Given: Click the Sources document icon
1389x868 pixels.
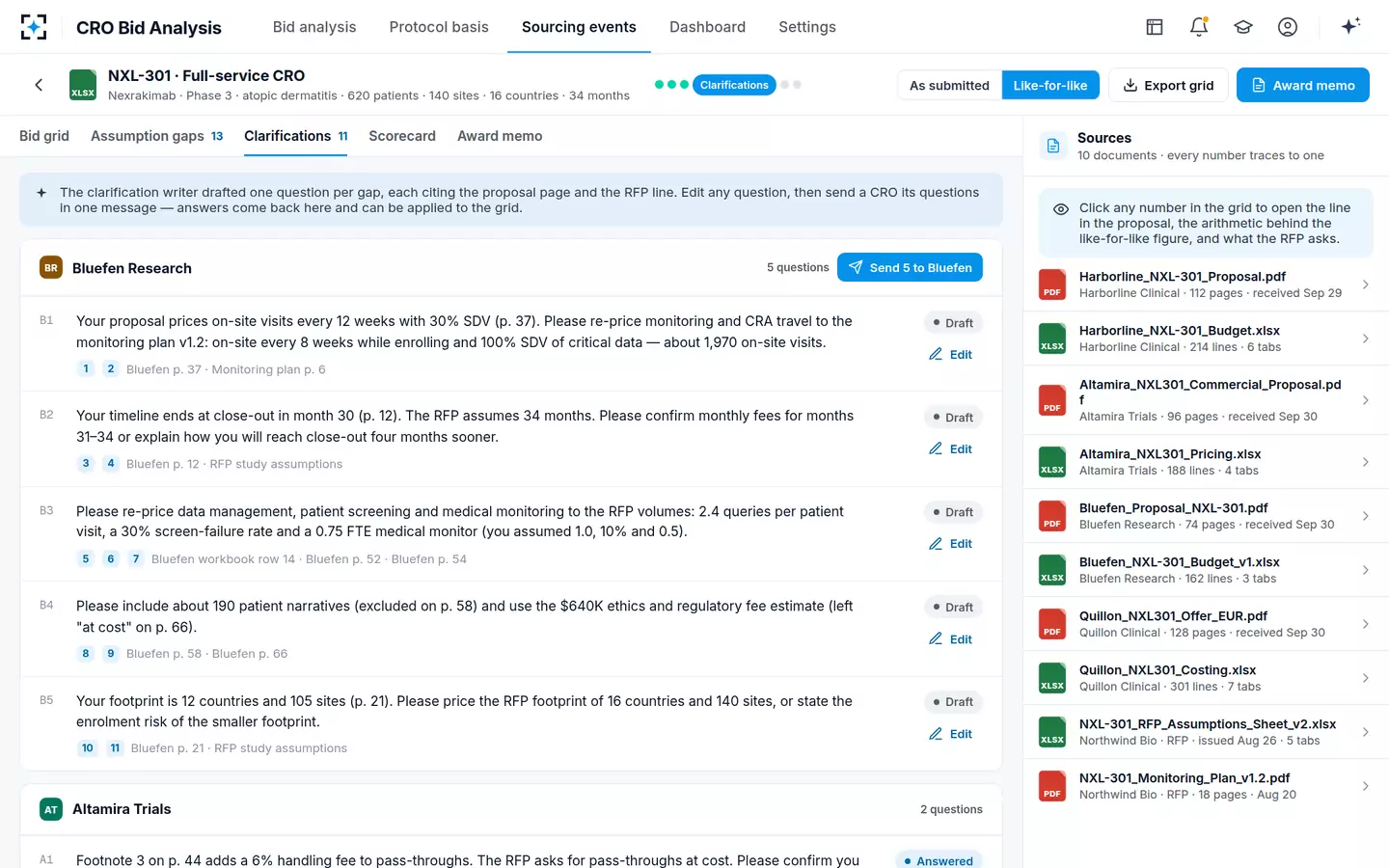Looking at the screenshot, I should tap(1053, 146).
